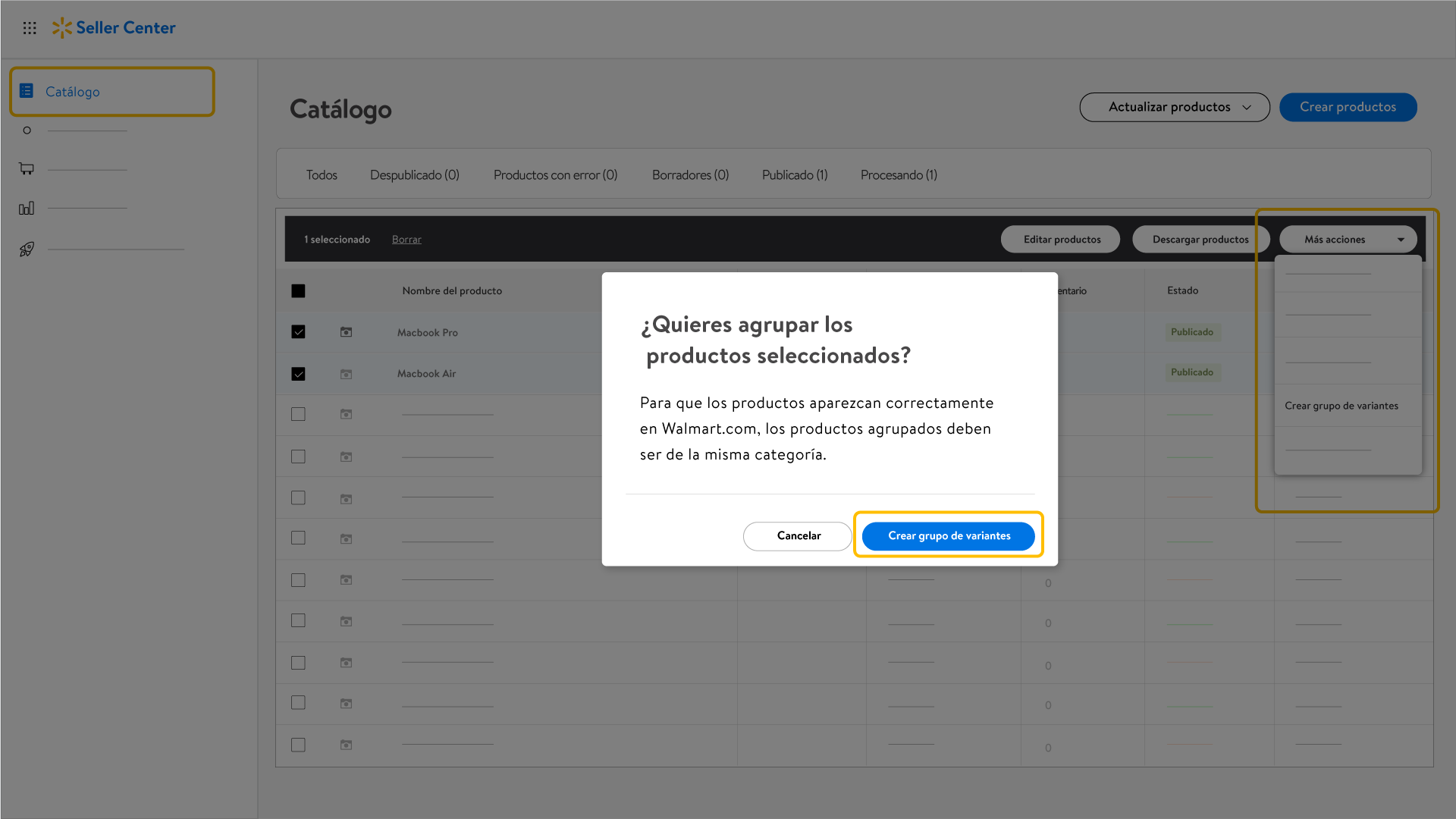Screen dimensions: 1456x819
Task: Expand the Actualizar productos dropdown
Action: point(1174,107)
